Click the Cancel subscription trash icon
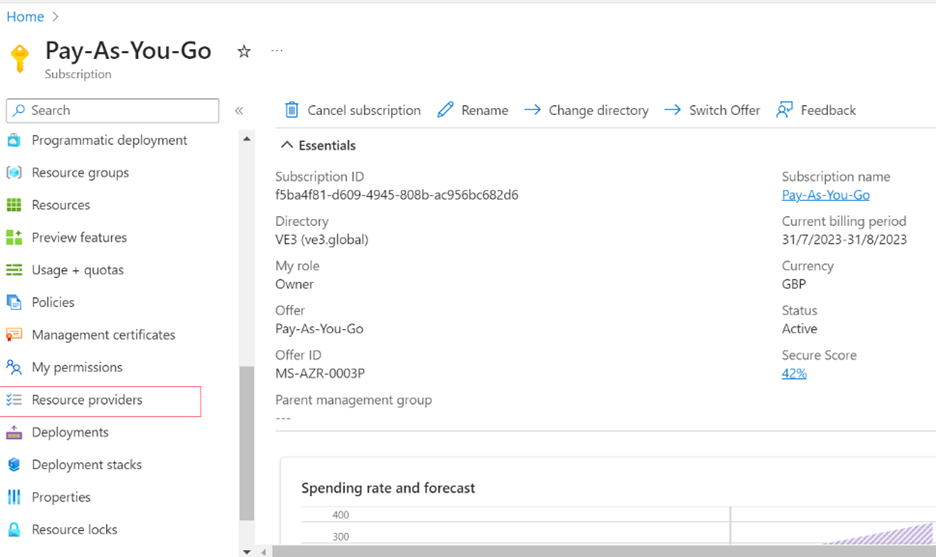 point(292,110)
